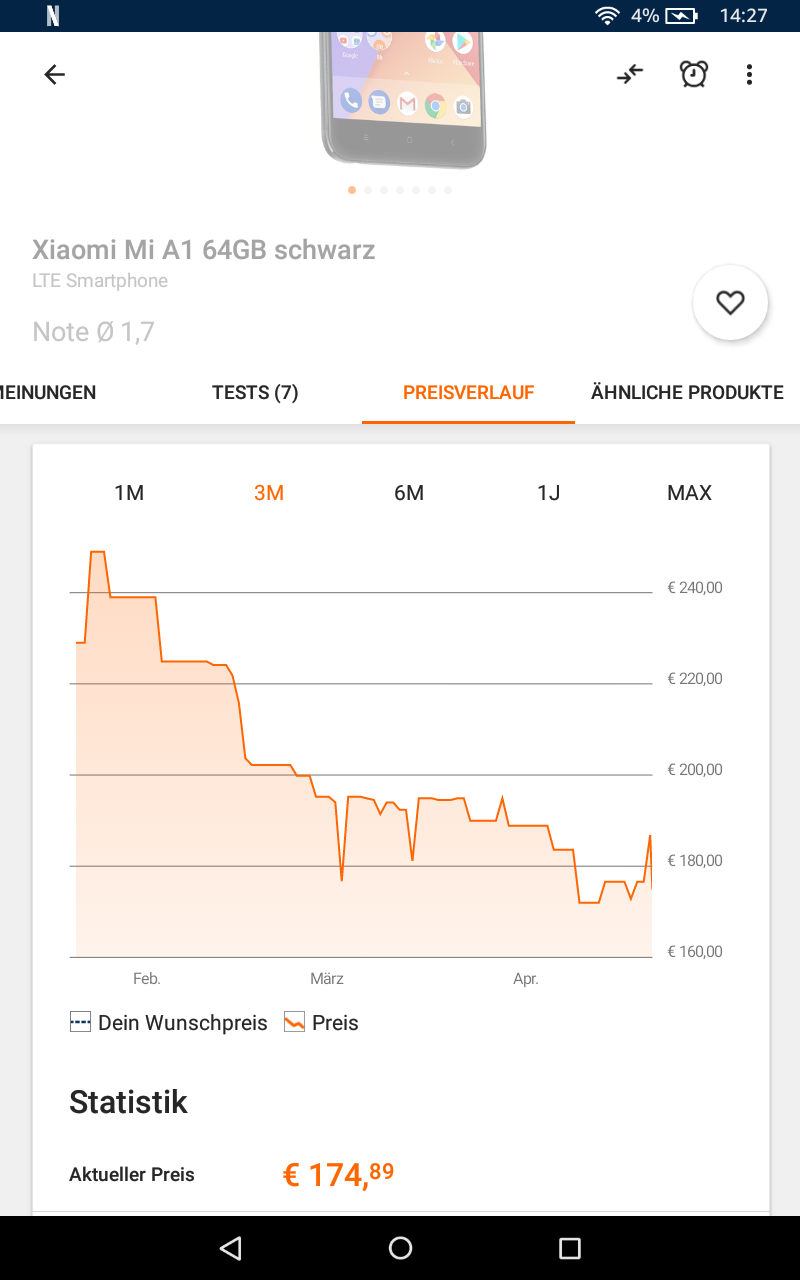Choose the 6M price history range

pos(409,493)
